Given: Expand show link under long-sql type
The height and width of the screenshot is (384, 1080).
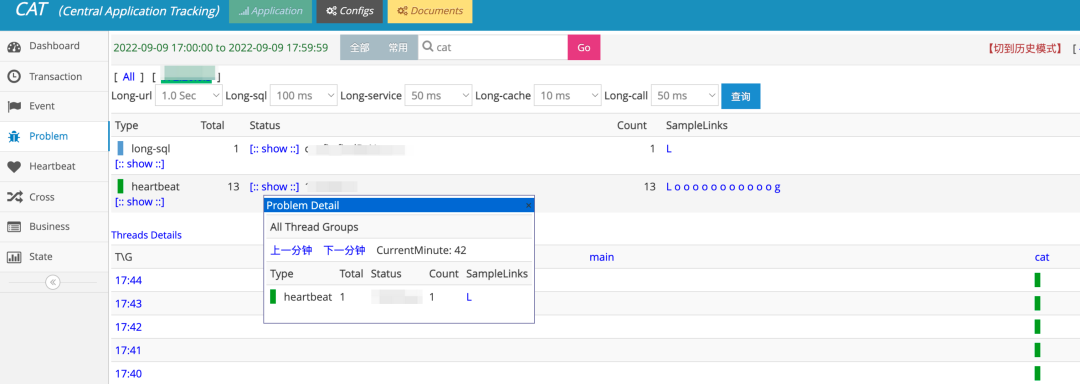Looking at the screenshot, I should pyautogui.click(x=140, y=164).
